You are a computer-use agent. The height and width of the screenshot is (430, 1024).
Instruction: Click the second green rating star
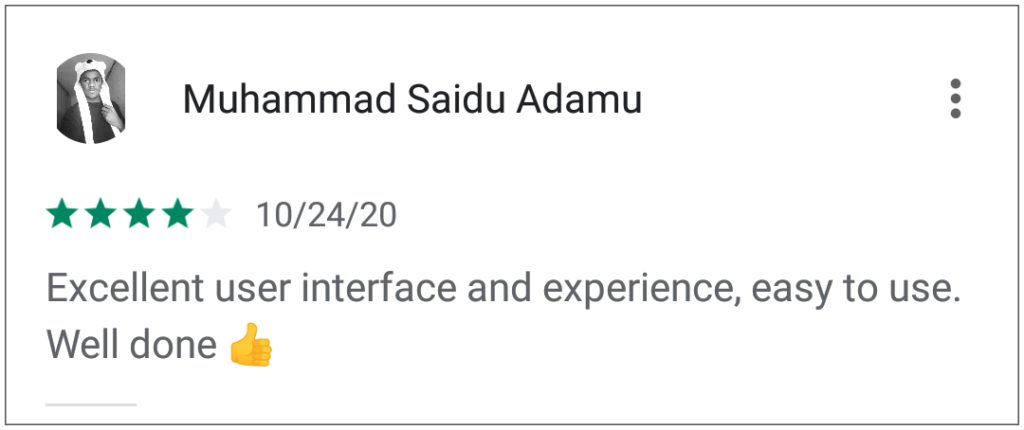[101, 214]
